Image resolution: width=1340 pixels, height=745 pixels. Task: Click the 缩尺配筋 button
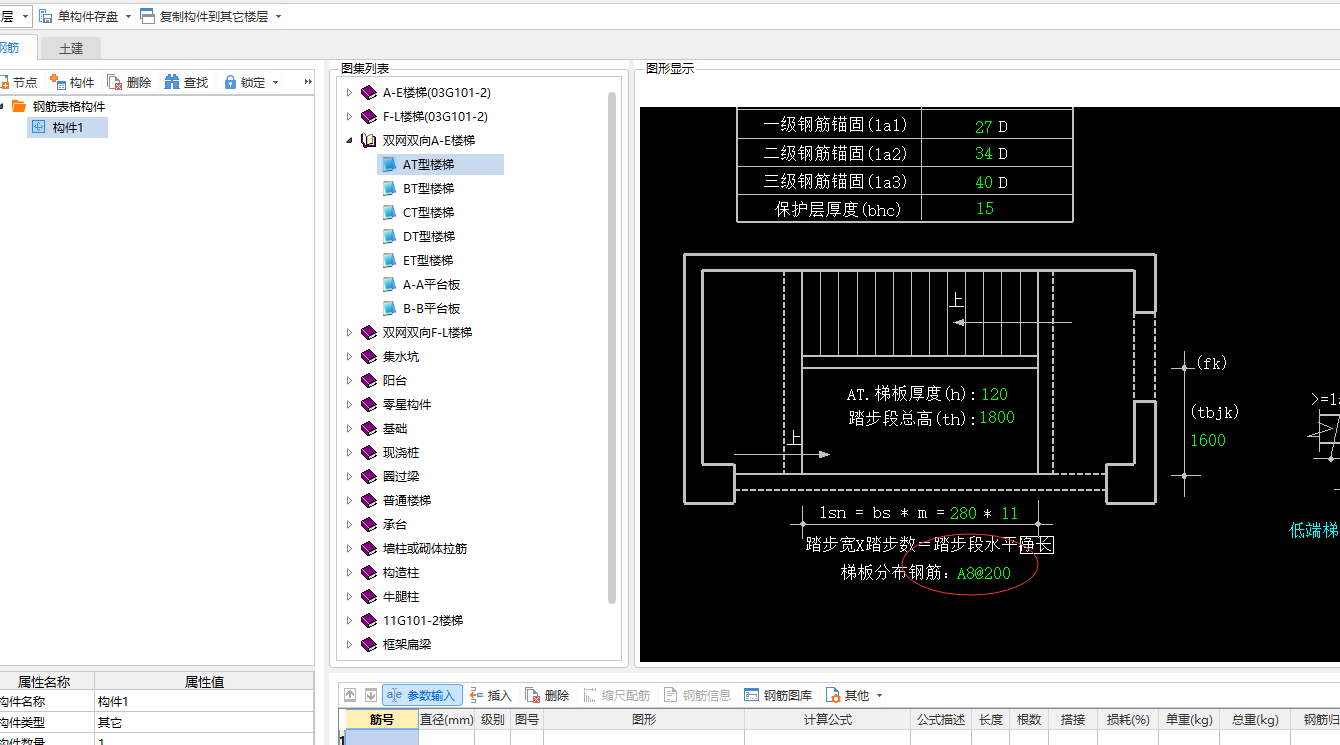(617, 695)
